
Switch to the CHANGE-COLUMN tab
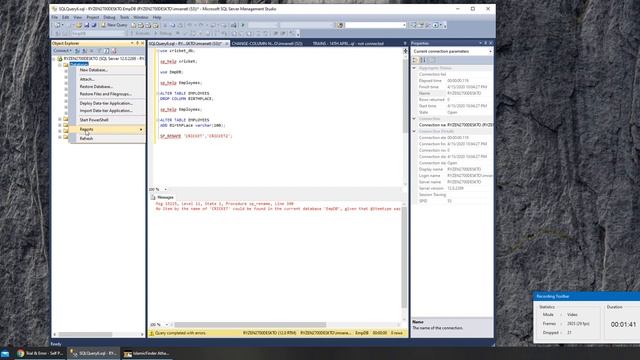(267, 43)
